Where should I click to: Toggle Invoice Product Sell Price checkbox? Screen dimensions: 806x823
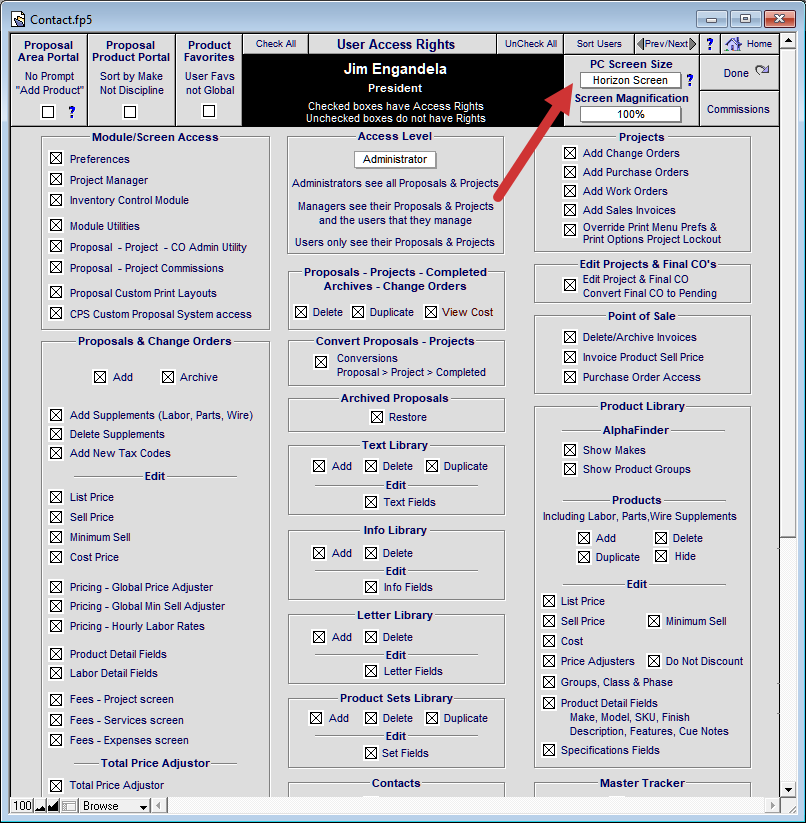(x=570, y=357)
